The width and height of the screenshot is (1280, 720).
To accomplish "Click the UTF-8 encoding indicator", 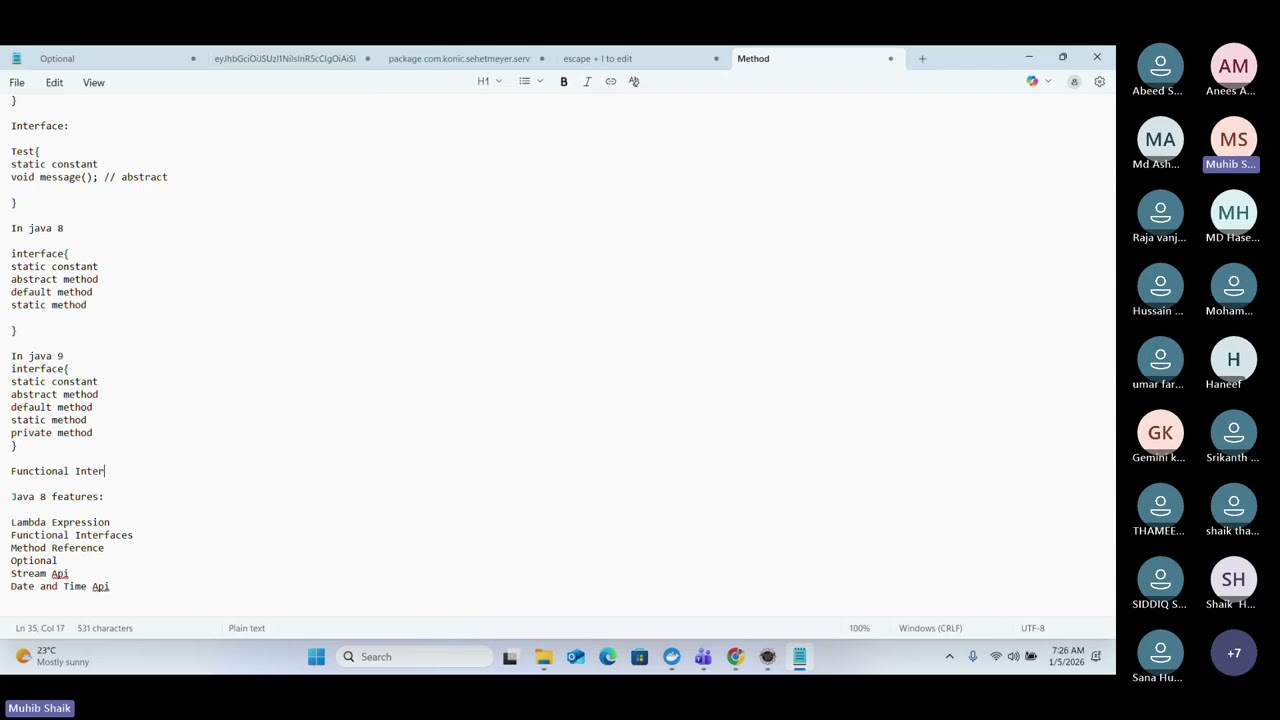I will point(1032,629).
